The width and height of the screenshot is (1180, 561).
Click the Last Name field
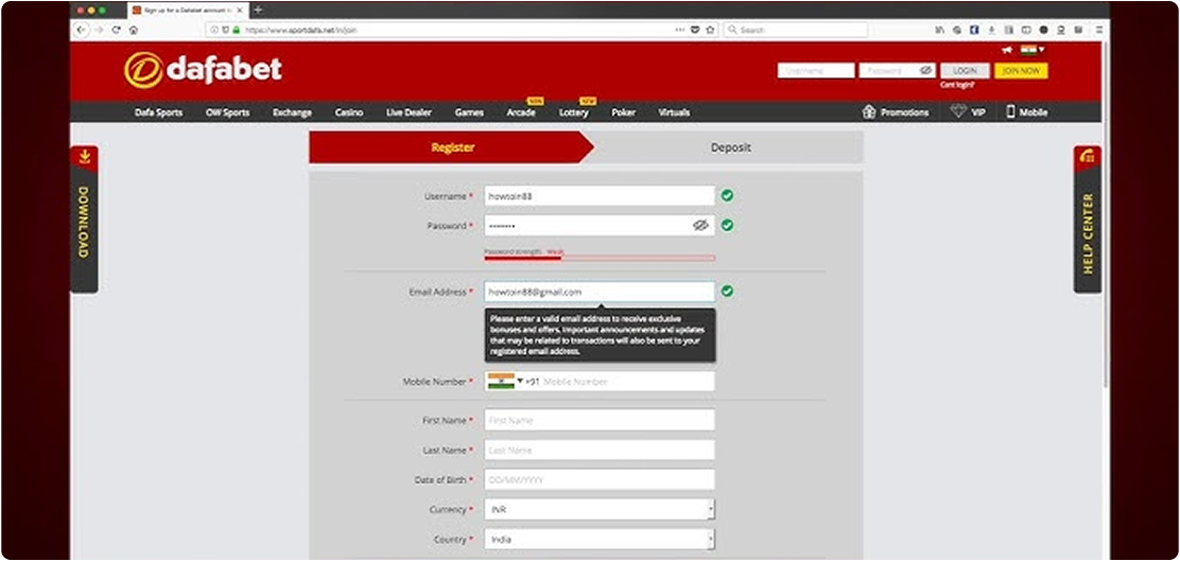pyautogui.click(x=600, y=450)
